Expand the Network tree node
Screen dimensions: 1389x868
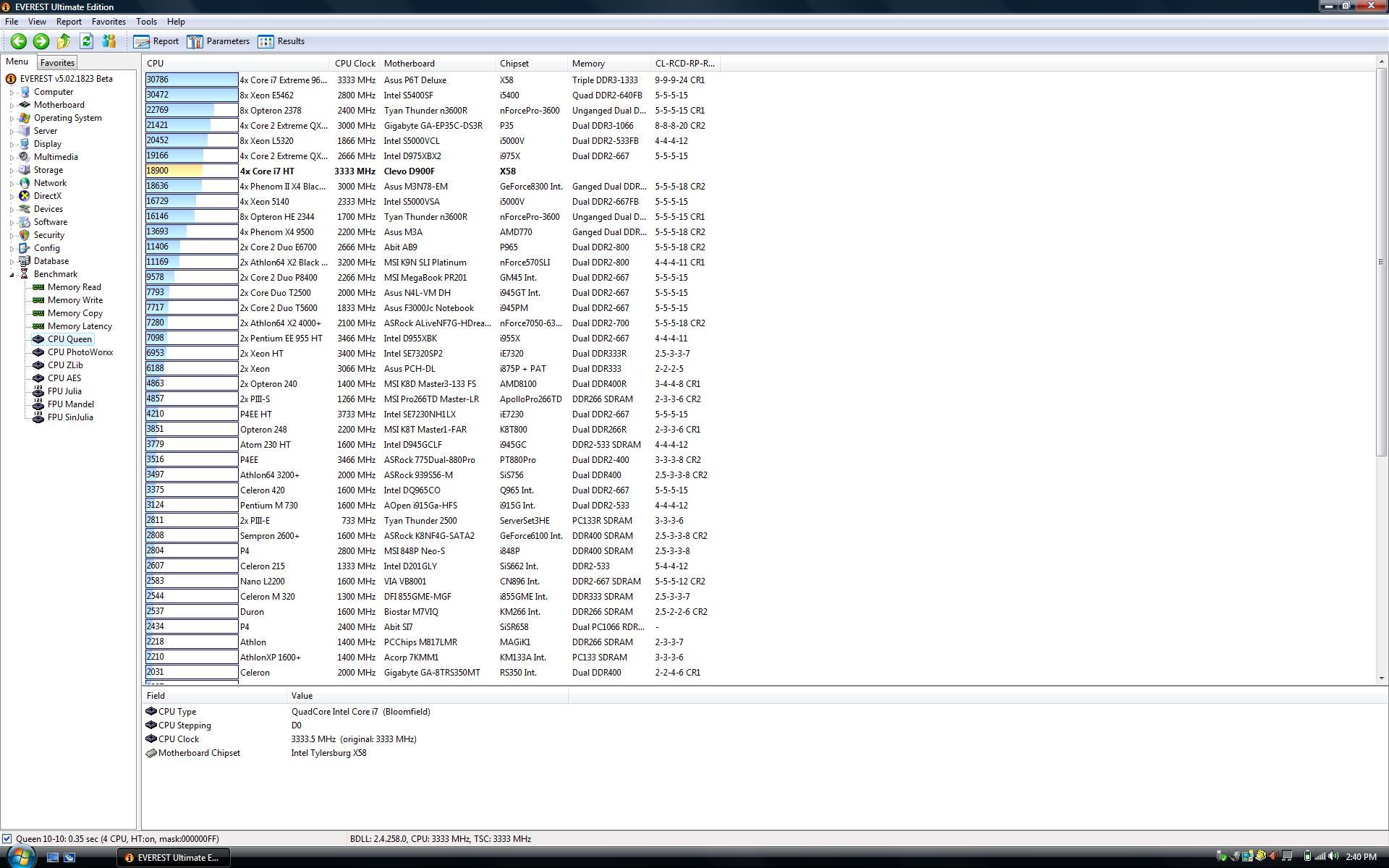[x=12, y=184]
